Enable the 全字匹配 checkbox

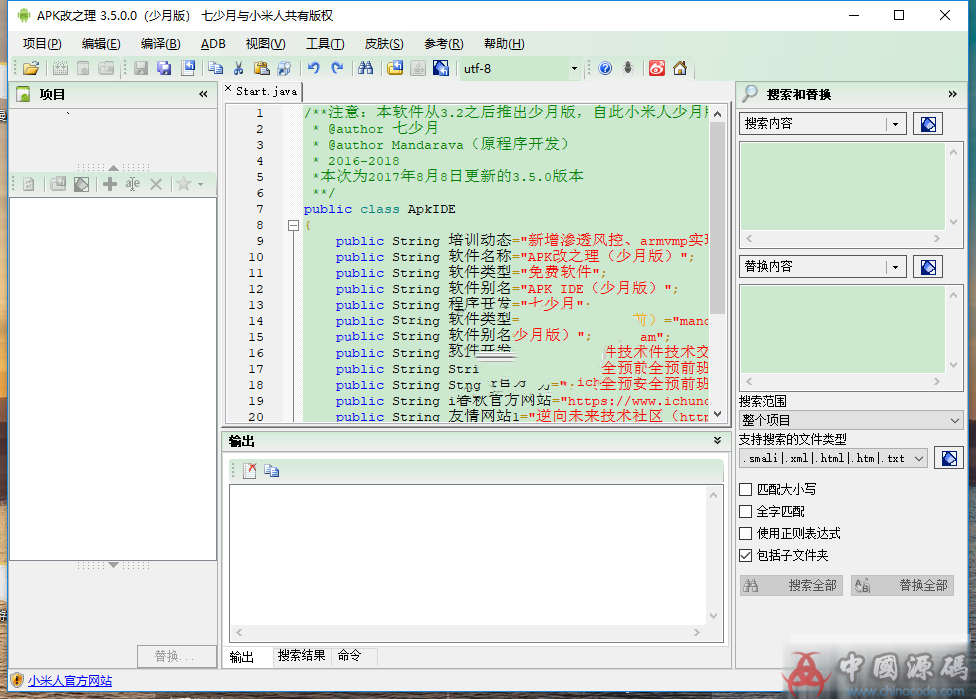point(745,512)
